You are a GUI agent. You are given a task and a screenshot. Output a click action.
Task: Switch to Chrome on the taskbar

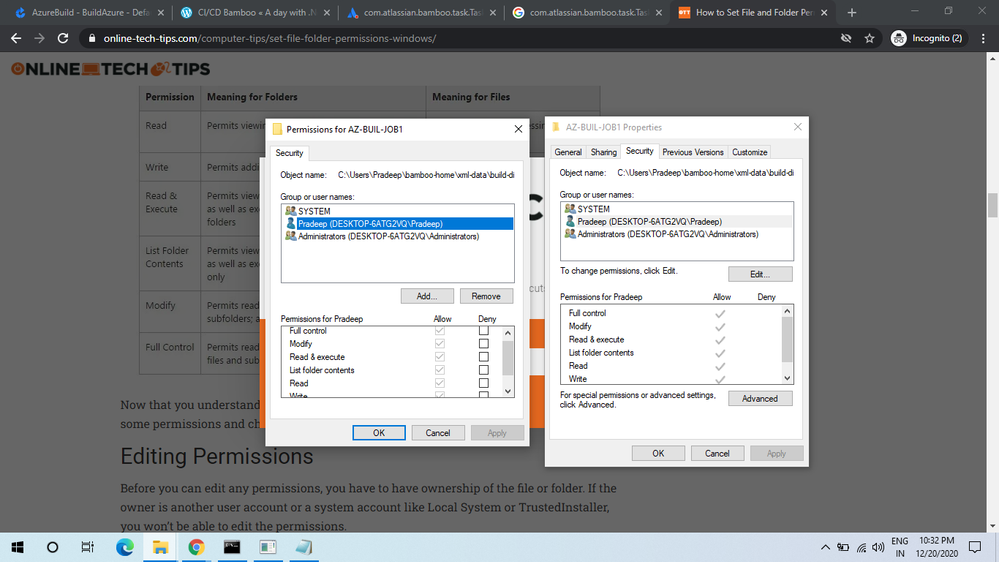click(x=196, y=547)
